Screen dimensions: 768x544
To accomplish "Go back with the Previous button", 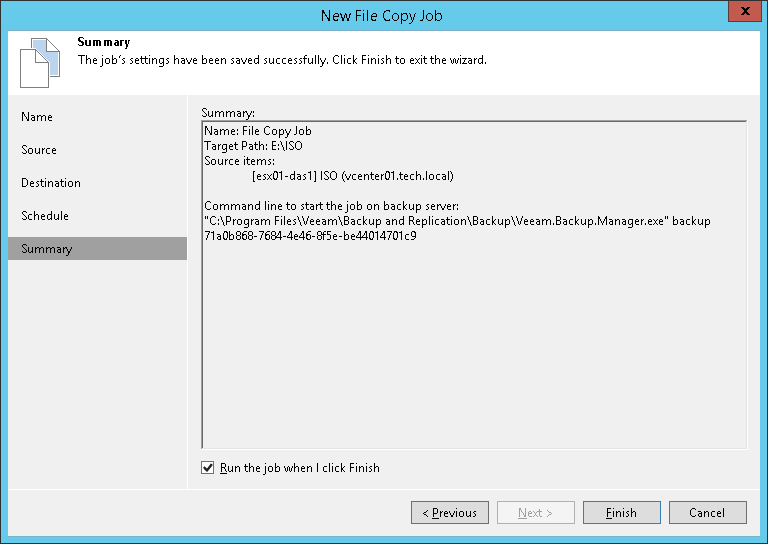I will tap(449, 513).
